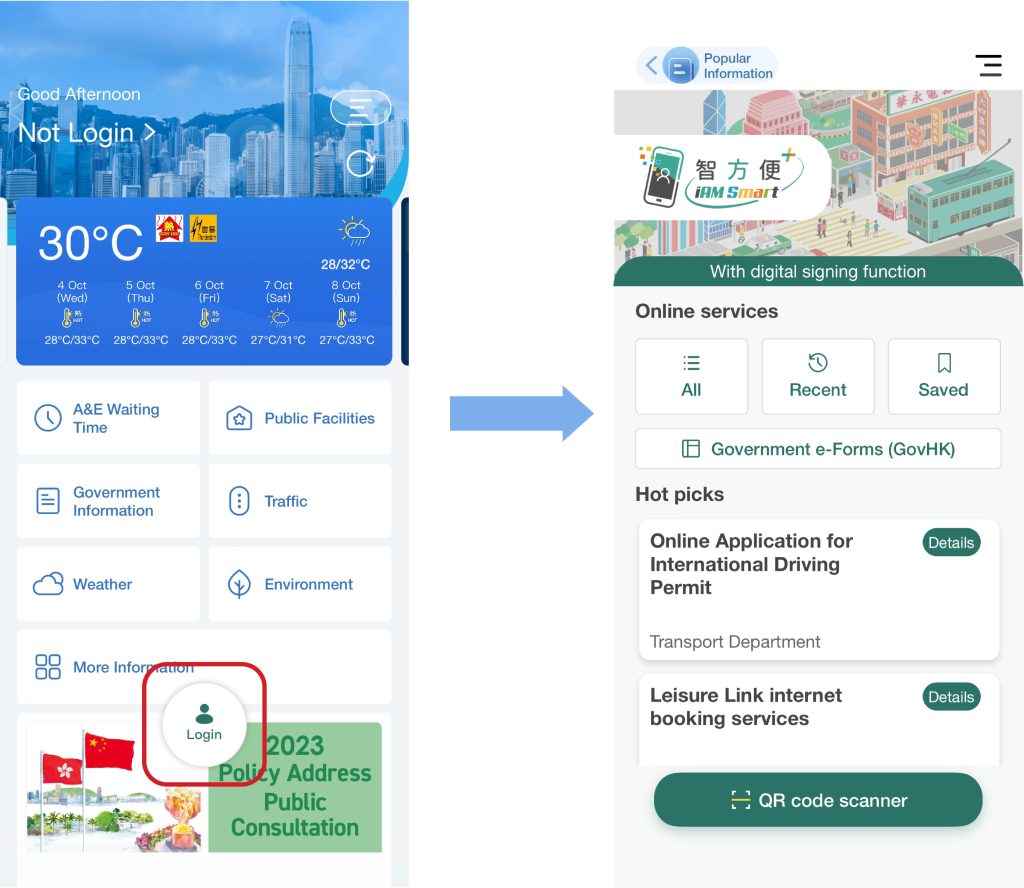The image size is (1024, 888).
Task: Refresh the home screen content
Action: (x=360, y=164)
